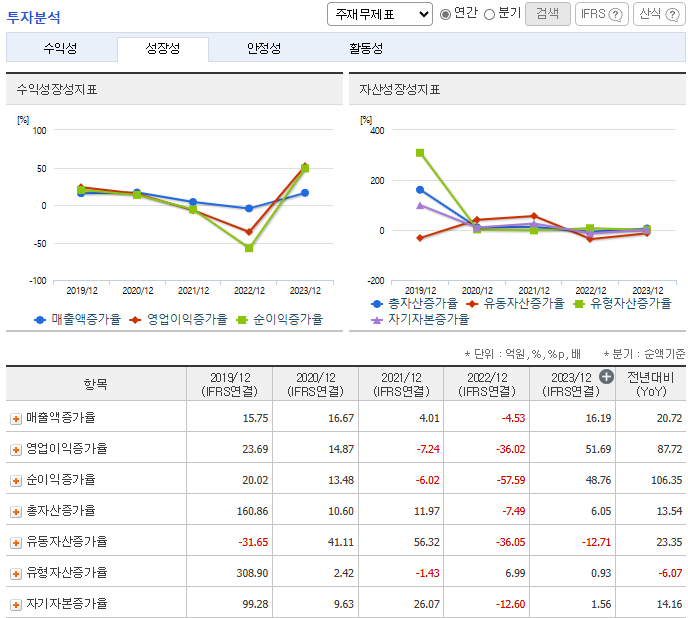Click the 2023/12 green 순이익증가율 data point
Screen dimensions: 688x618
click(x=305, y=169)
